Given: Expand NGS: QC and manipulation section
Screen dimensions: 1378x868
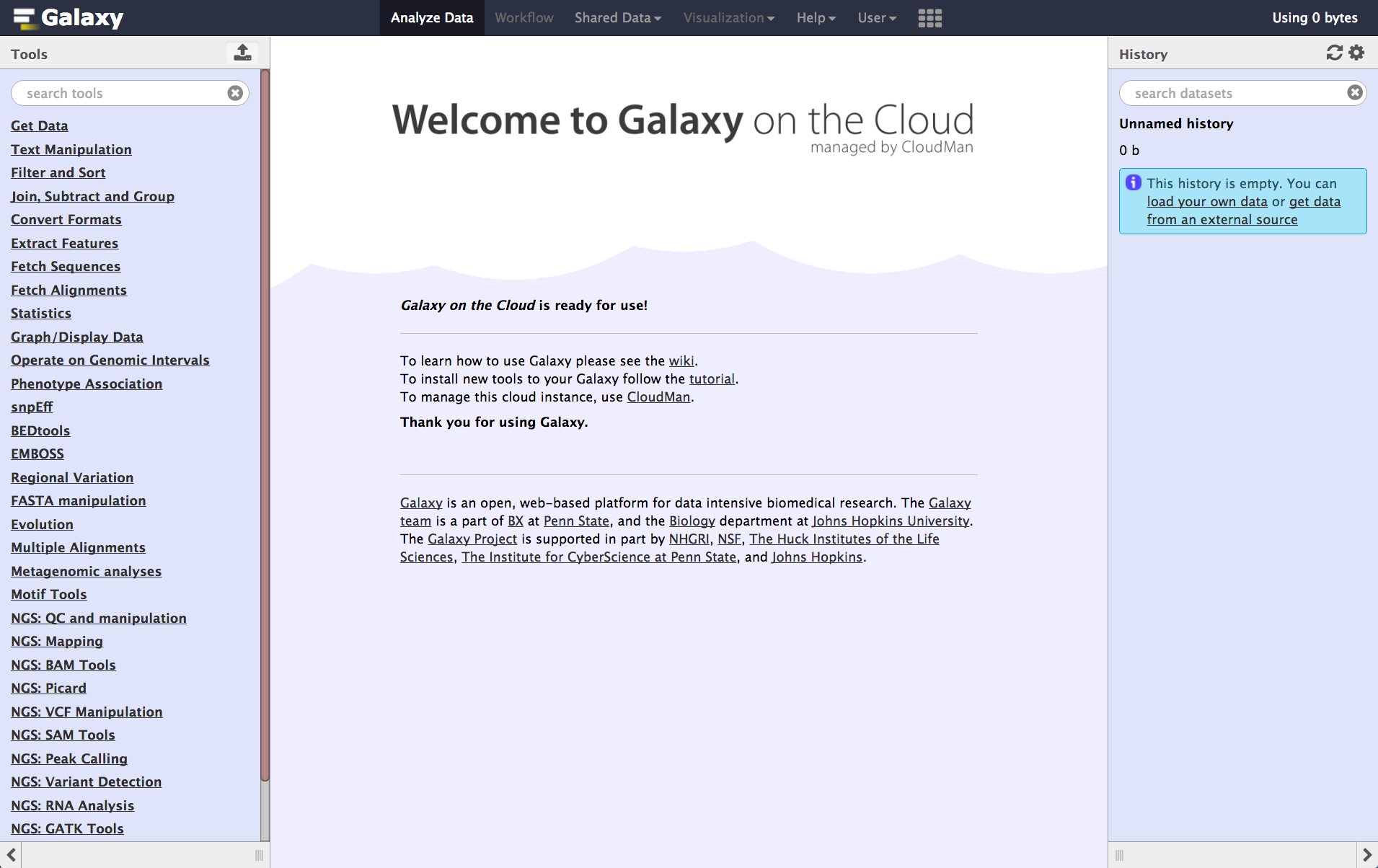Looking at the screenshot, I should (x=99, y=618).
